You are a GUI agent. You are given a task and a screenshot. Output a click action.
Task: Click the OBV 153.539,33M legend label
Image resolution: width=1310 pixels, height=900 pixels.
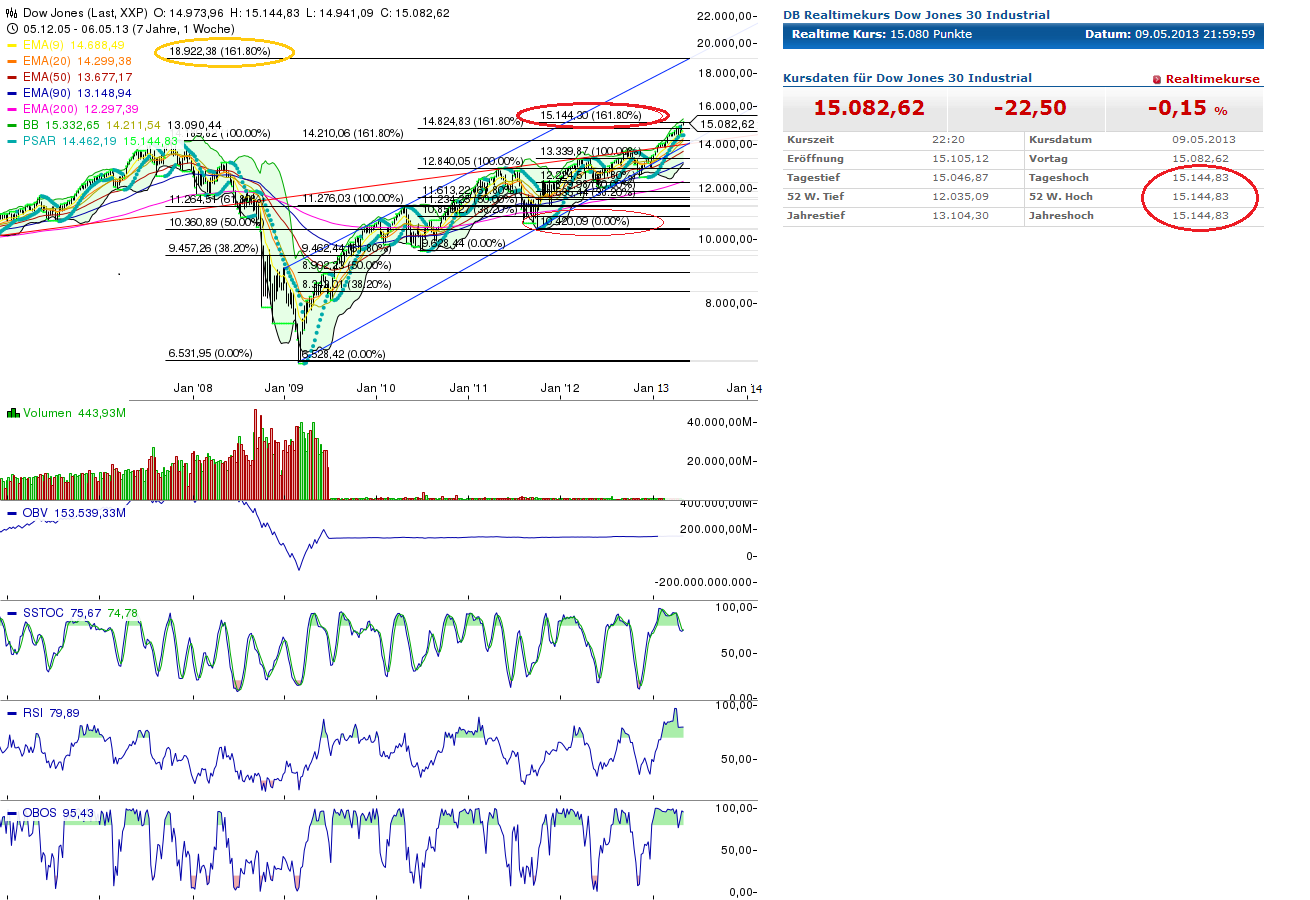click(x=74, y=513)
